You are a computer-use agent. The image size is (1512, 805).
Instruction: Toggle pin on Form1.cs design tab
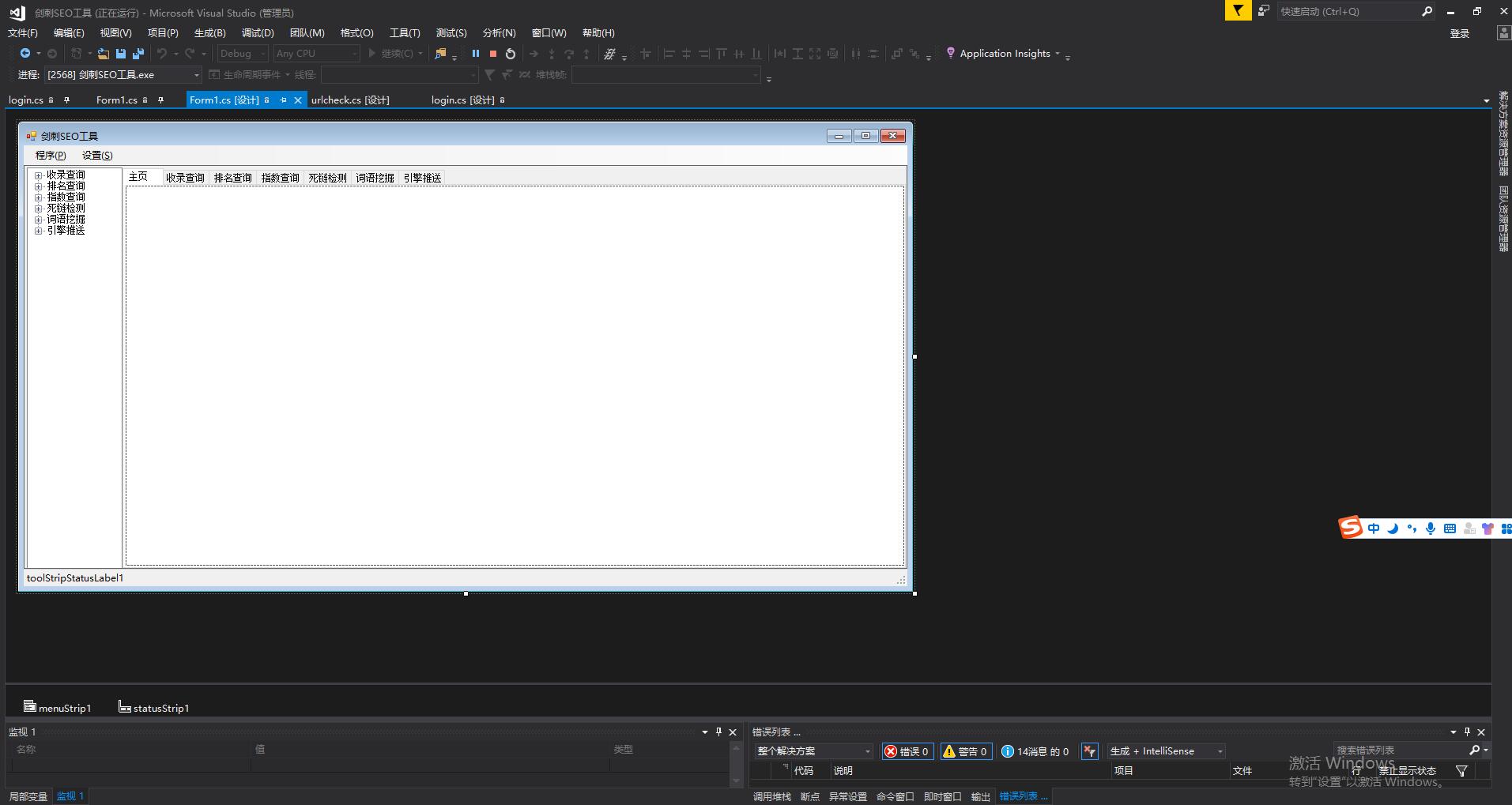click(x=283, y=100)
